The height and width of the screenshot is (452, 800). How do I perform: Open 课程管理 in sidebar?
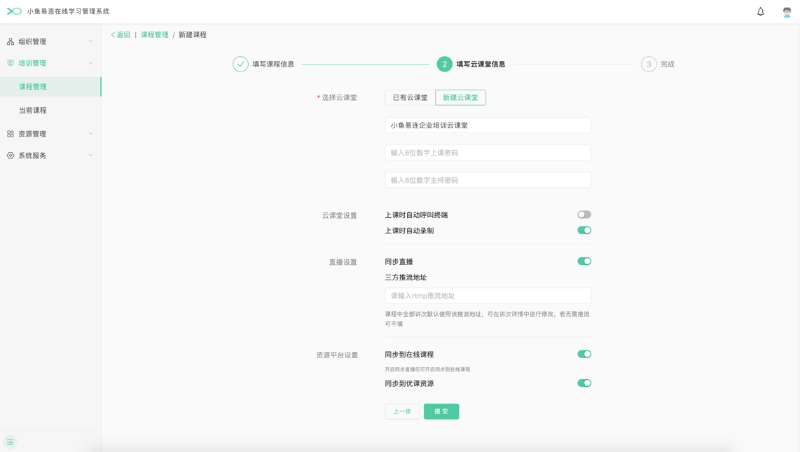tap(51, 87)
